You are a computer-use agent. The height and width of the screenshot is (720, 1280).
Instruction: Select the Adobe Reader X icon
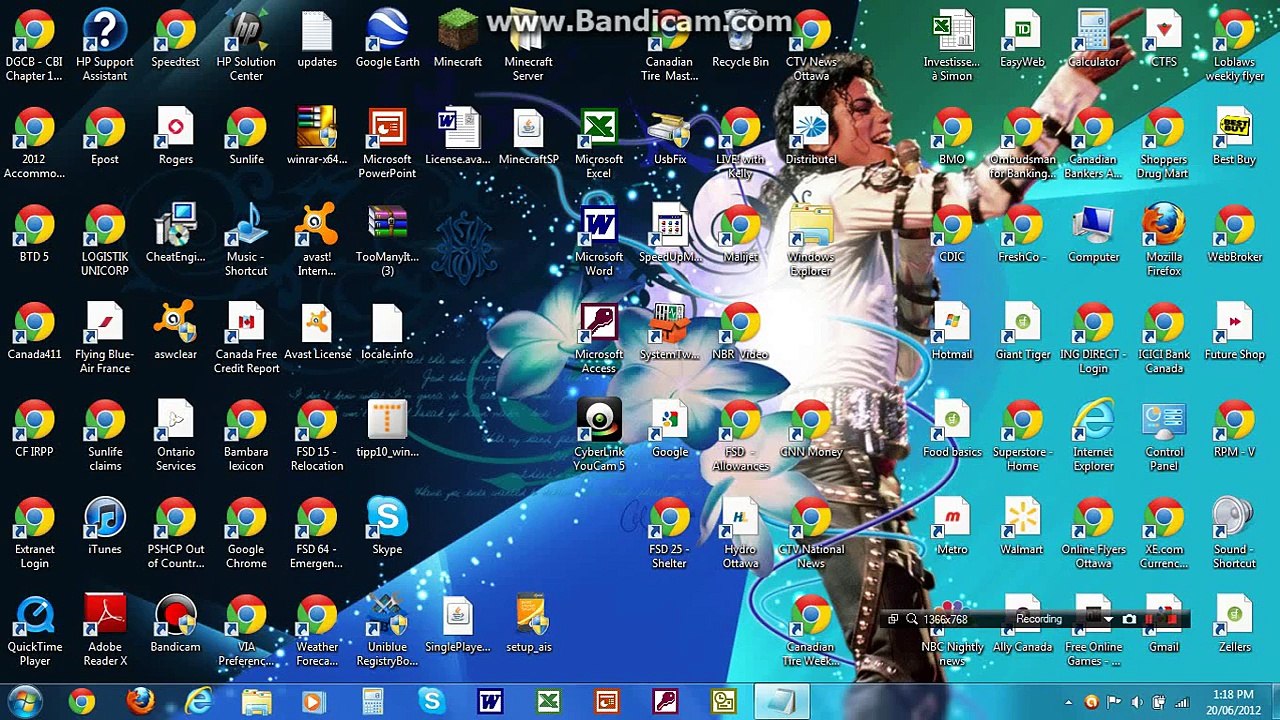click(x=105, y=631)
